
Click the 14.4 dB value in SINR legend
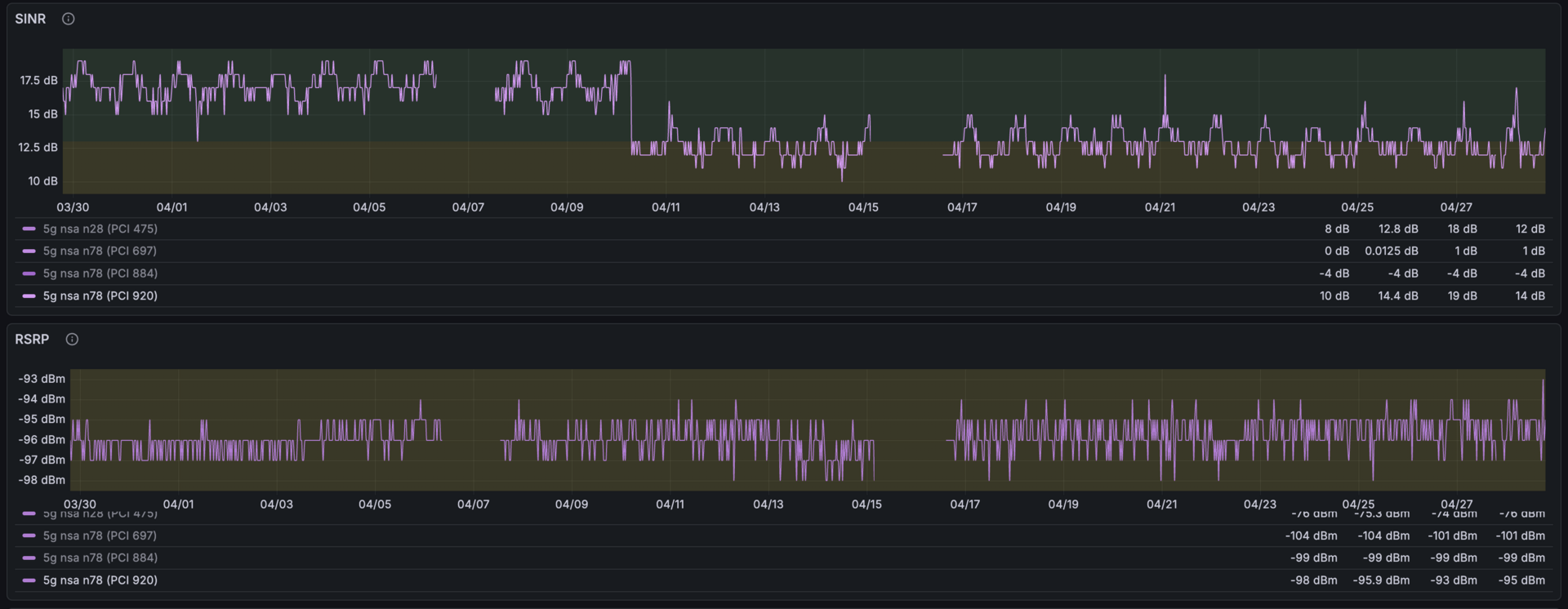coord(1397,296)
